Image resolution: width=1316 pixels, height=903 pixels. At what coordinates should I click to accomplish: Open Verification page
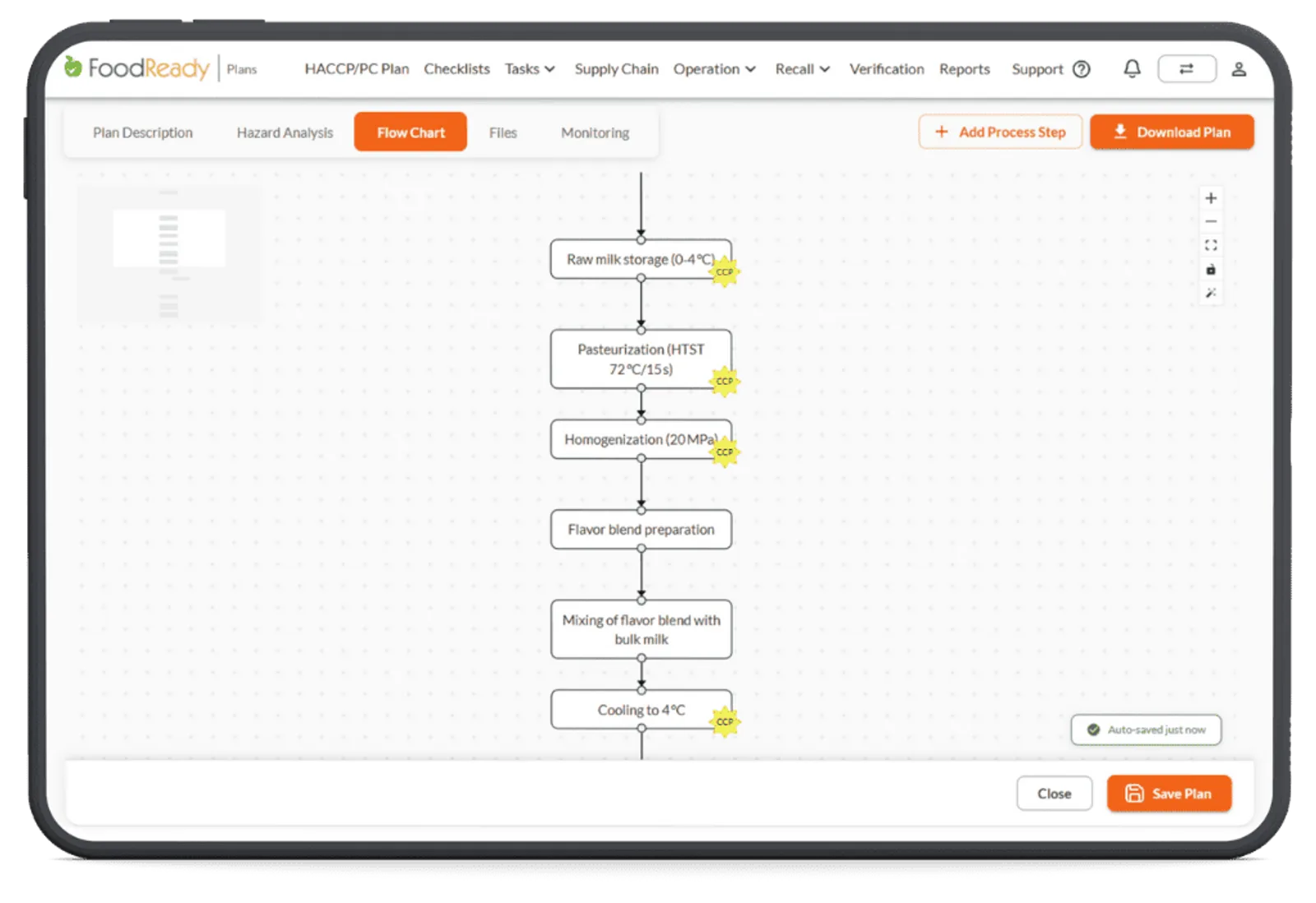click(x=887, y=69)
